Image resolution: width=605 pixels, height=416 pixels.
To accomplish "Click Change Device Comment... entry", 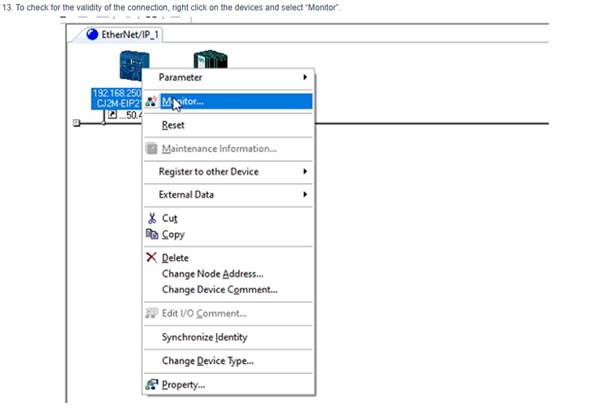I will pos(228,290).
